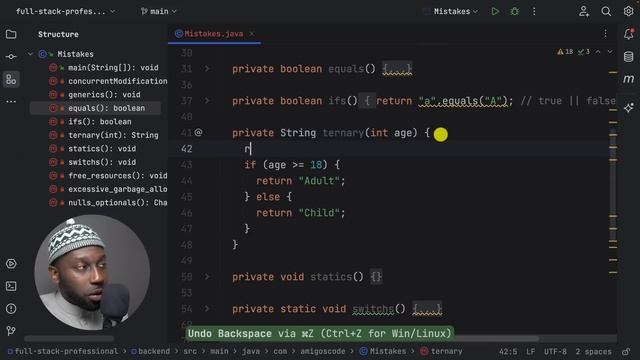This screenshot has width=640, height=360.
Task: Click the "Child" string literal
Action: pyautogui.click(x=319, y=213)
